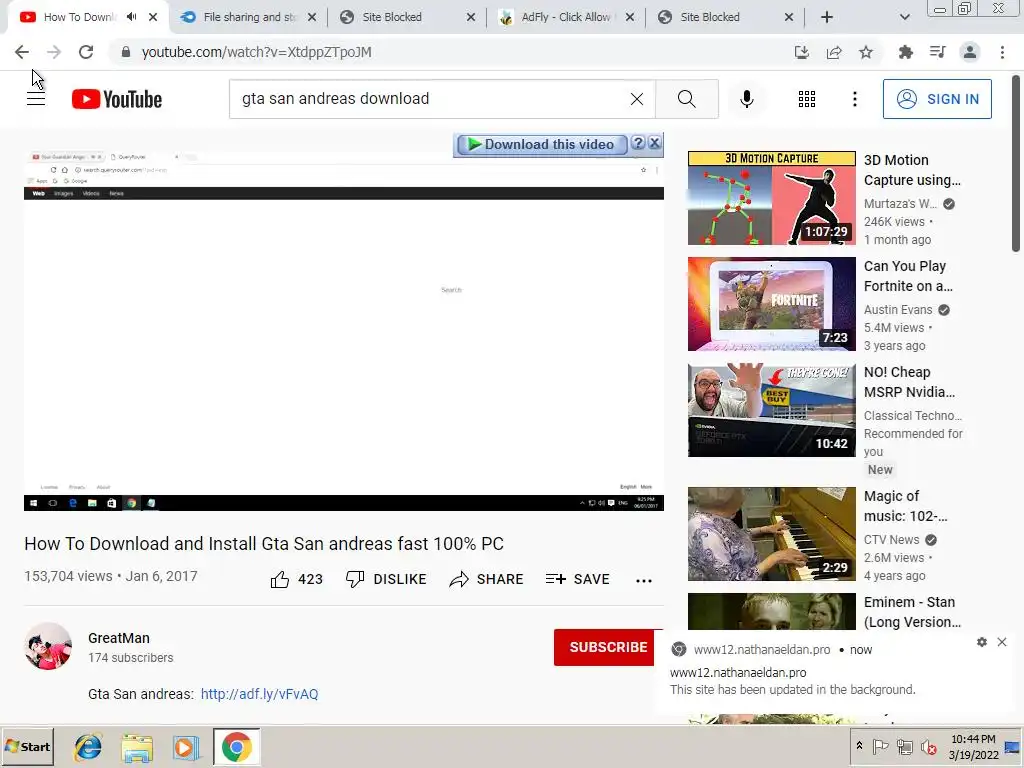Image resolution: width=1024 pixels, height=768 pixels.
Task: Open the media controls icon in the toolbar
Action: [937, 52]
